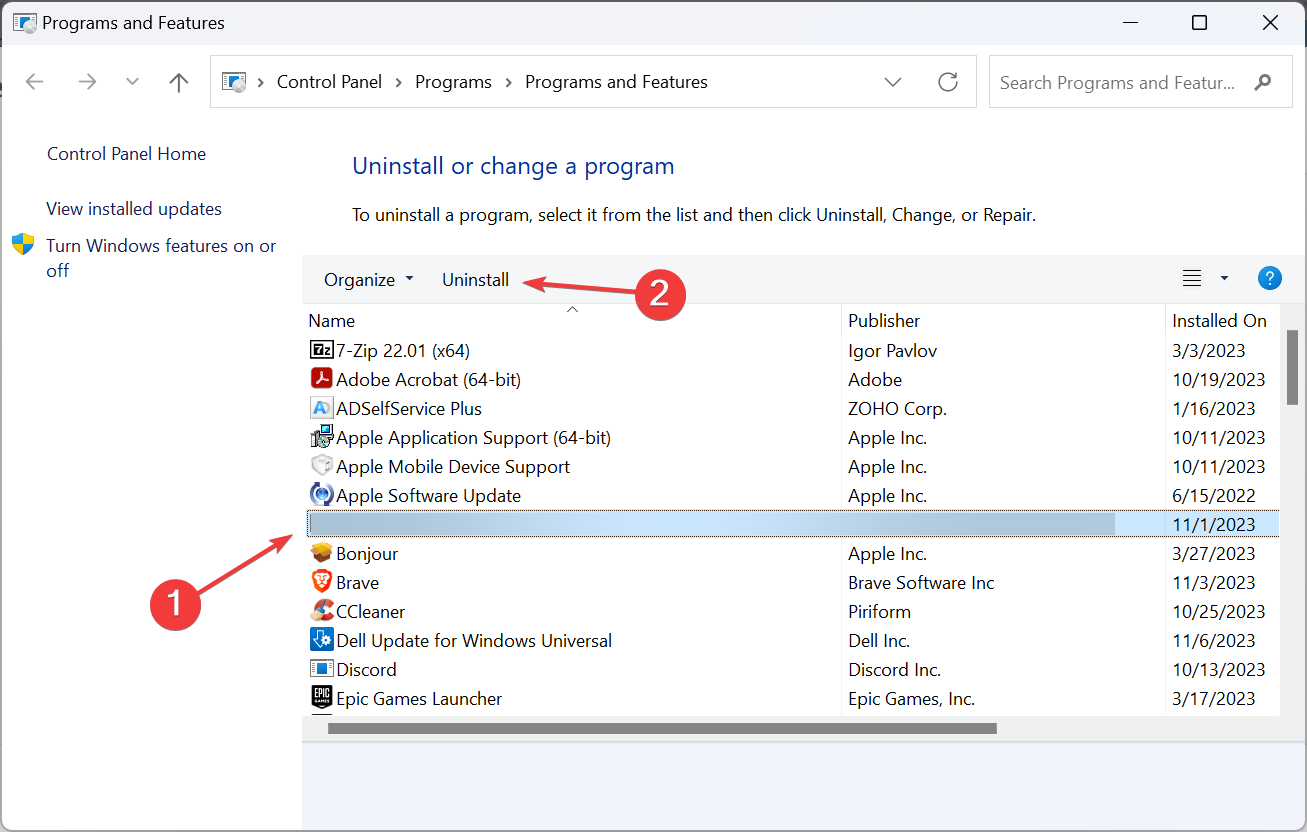Open Turn Windows features on or off

point(161,258)
